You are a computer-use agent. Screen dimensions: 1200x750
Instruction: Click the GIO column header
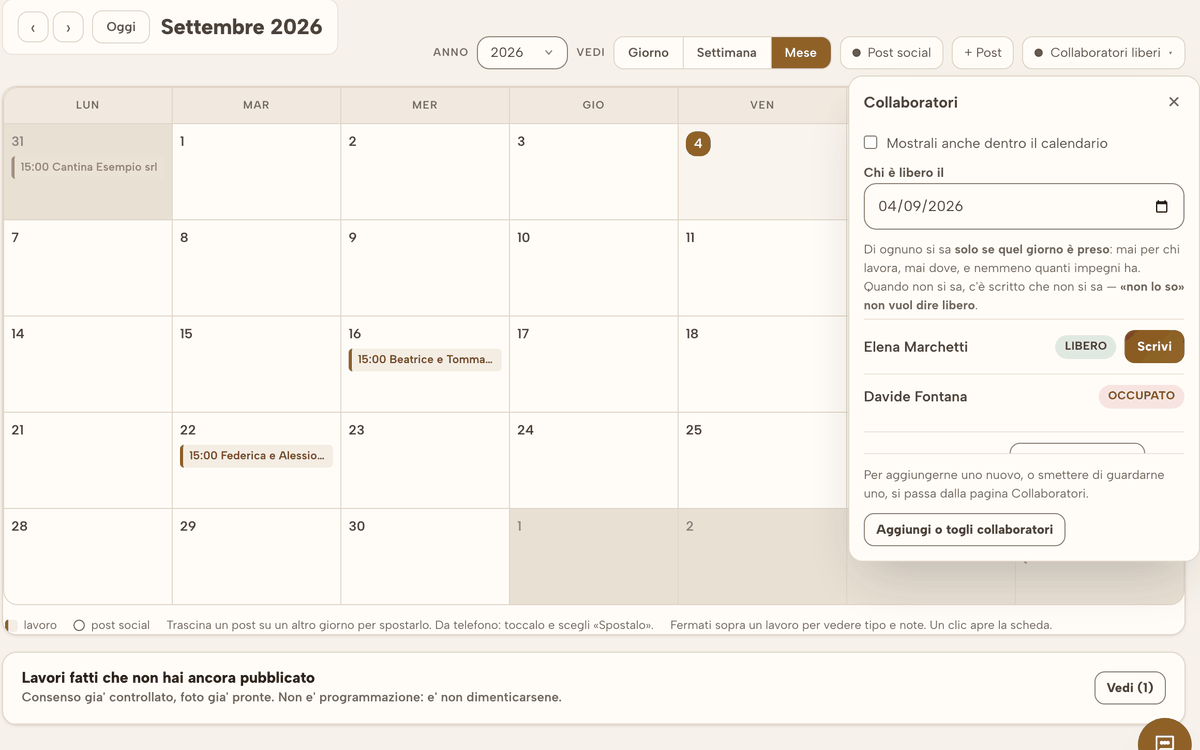[x=594, y=105]
